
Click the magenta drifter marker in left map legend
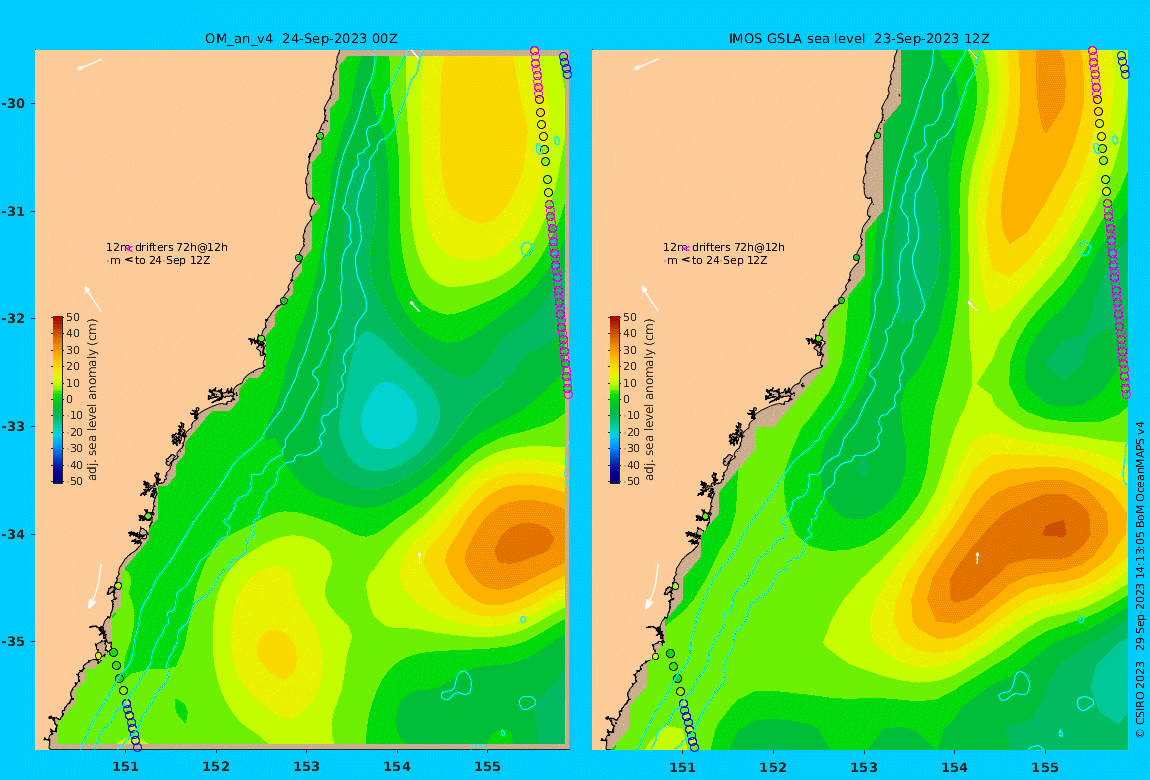[129, 249]
